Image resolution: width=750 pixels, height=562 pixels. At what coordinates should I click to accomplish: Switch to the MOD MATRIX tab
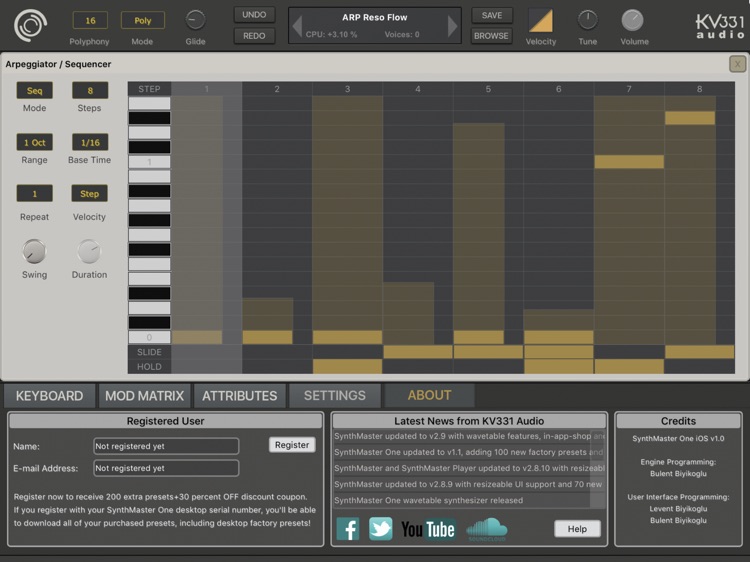coord(144,396)
